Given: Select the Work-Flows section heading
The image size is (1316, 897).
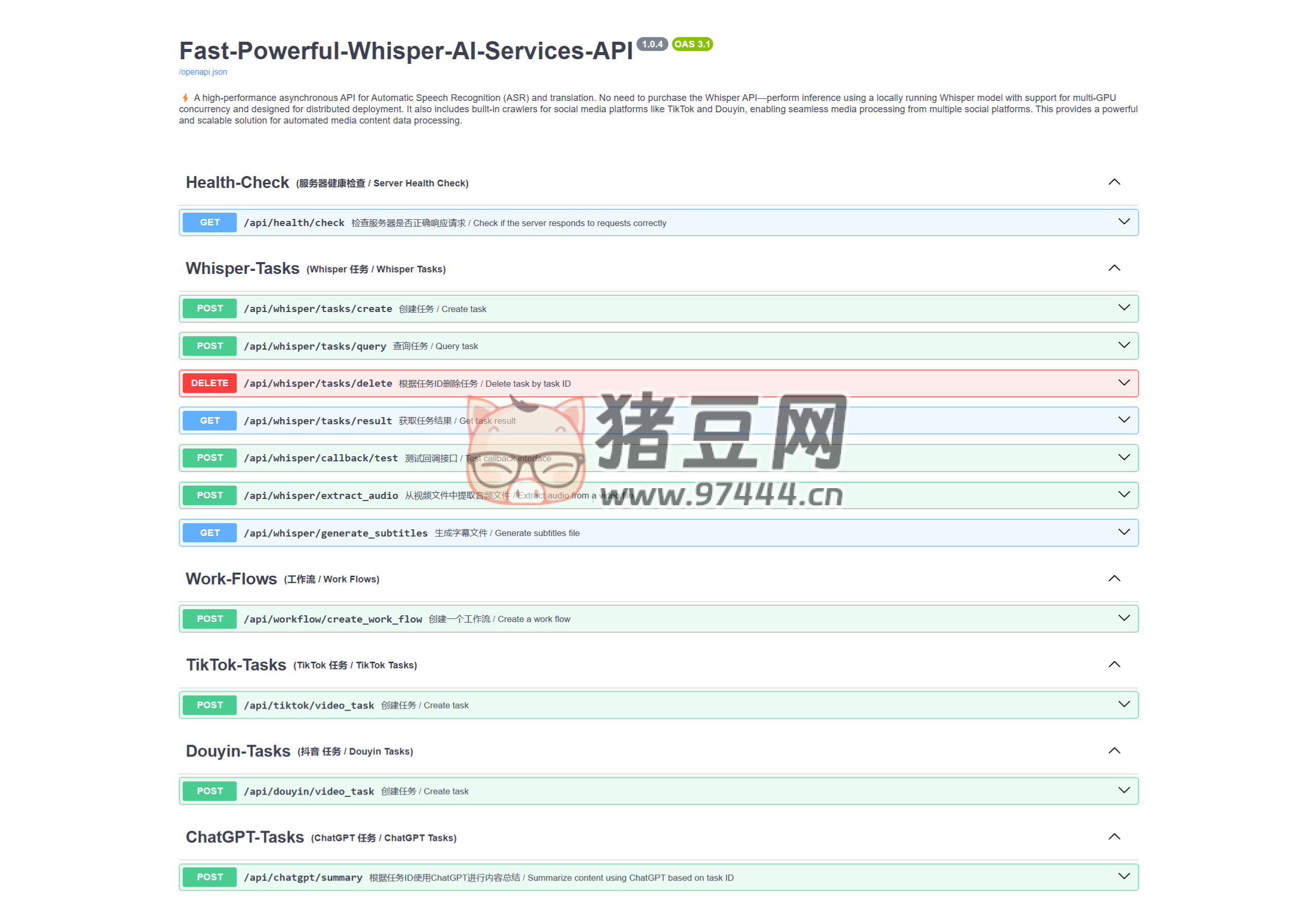Looking at the screenshot, I should coord(231,578).
